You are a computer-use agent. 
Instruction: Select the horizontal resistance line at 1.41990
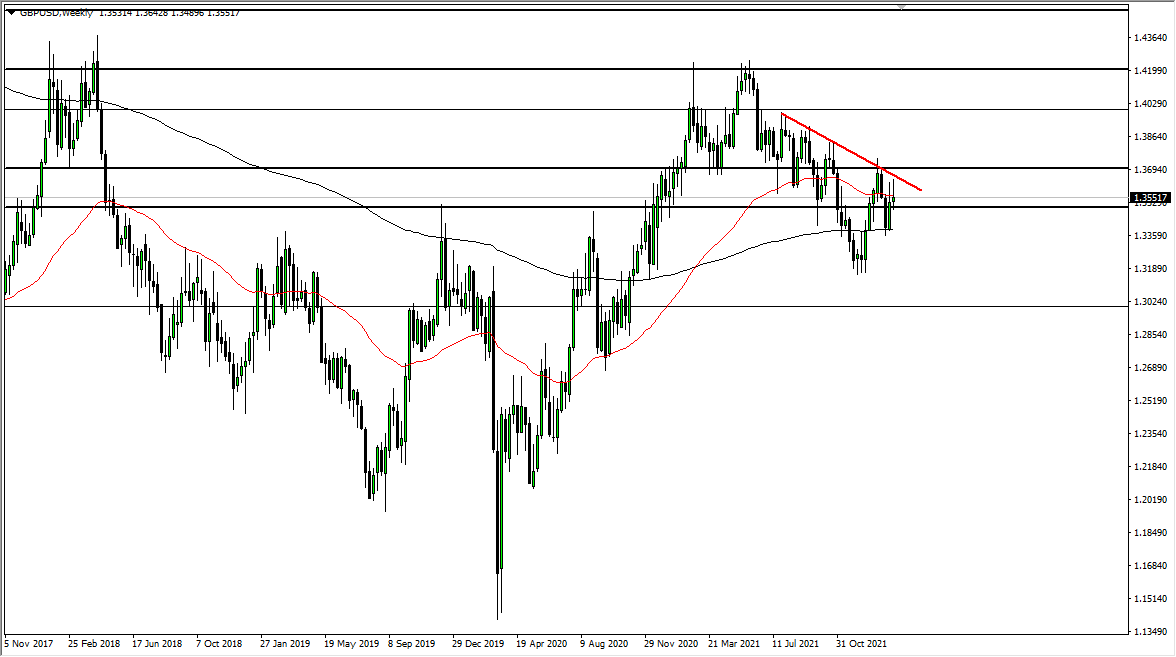point(450,68)
